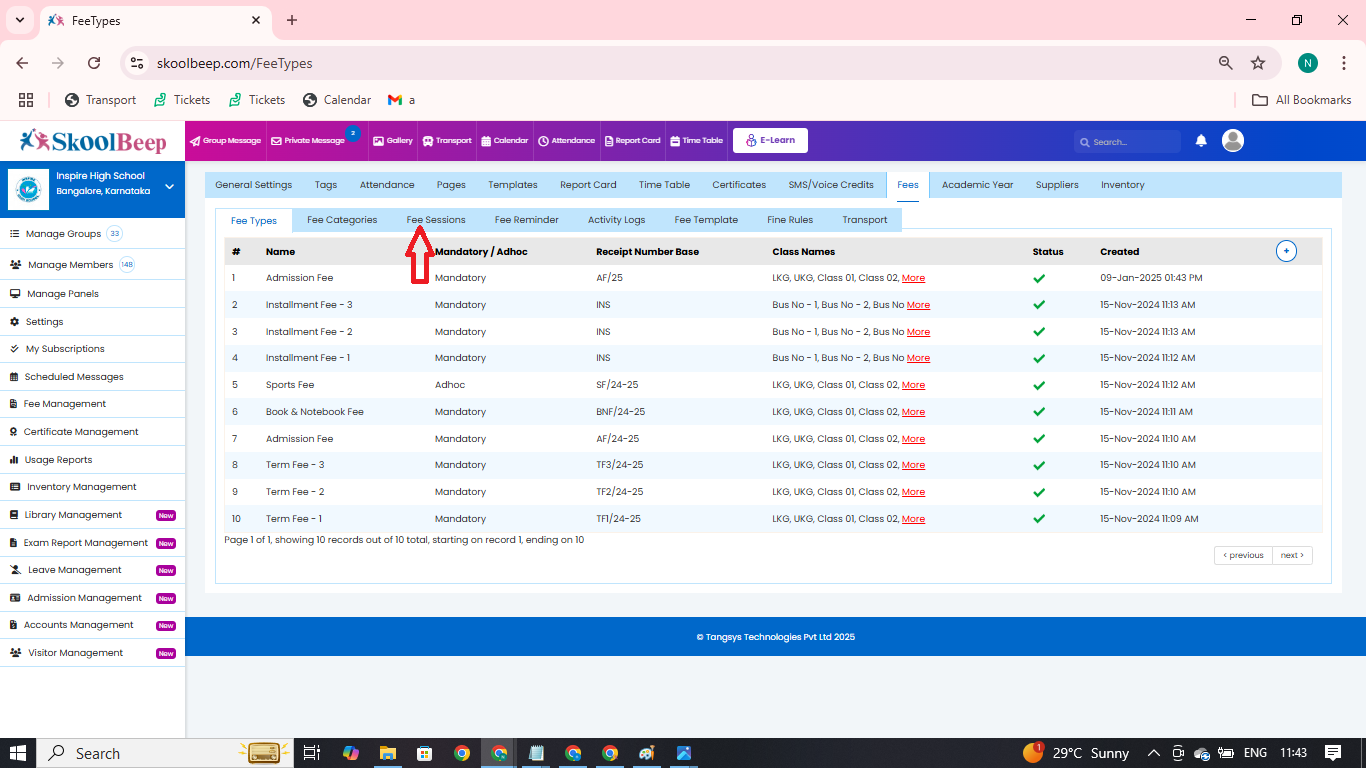Open a new browser tab

tap(292, 20)
